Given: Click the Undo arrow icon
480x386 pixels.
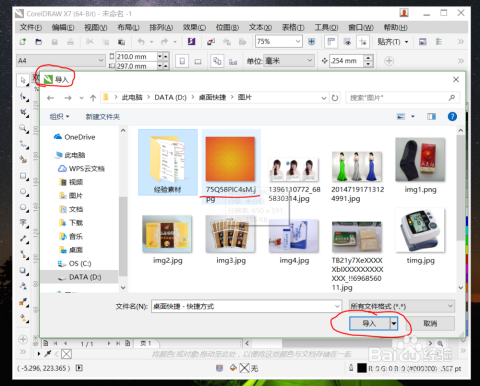Looking at the screenshot, I should pos(141,42).
